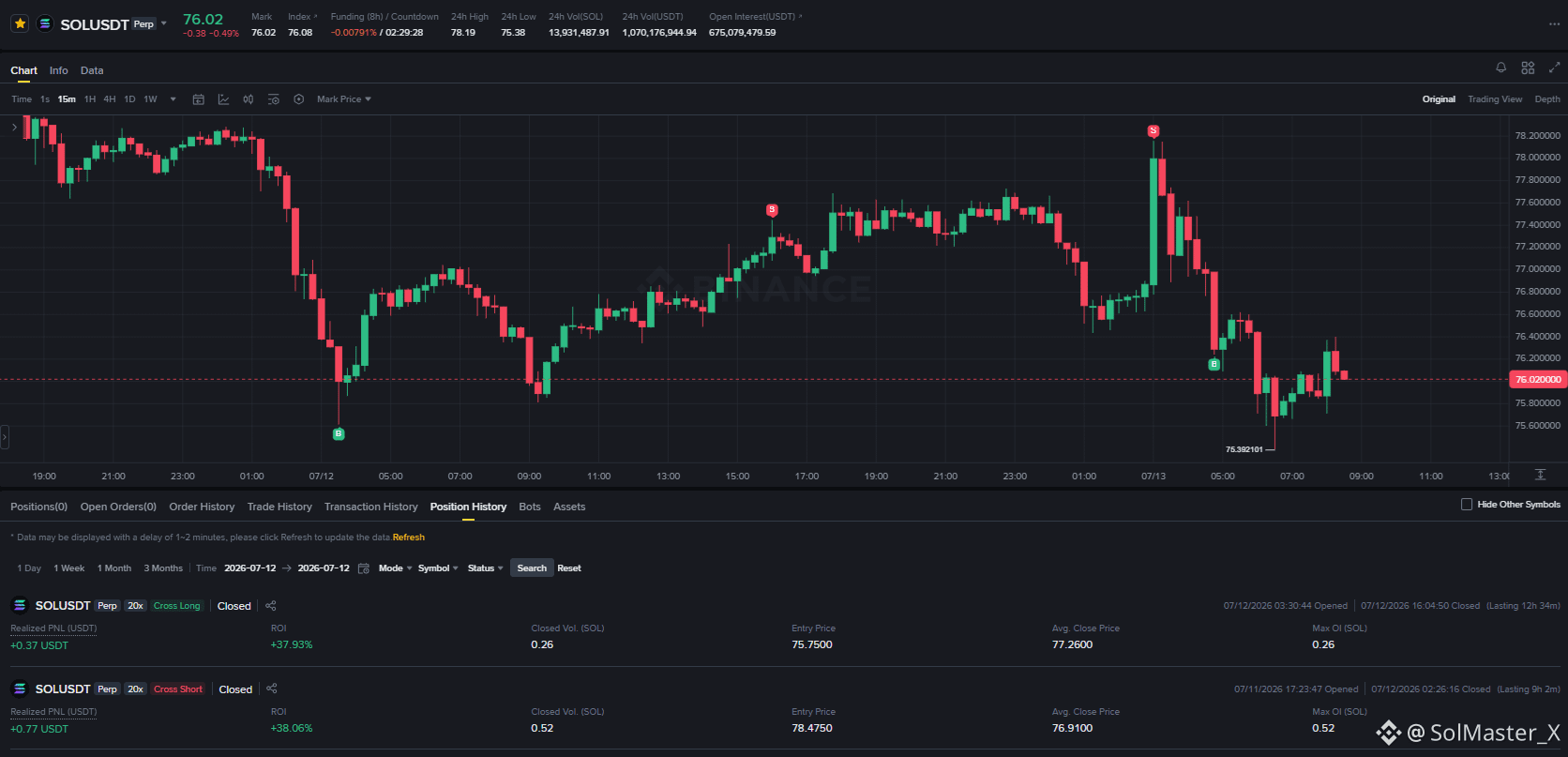Select the 1H timeframe
1568x757 pixels.
tap(90, 99)
